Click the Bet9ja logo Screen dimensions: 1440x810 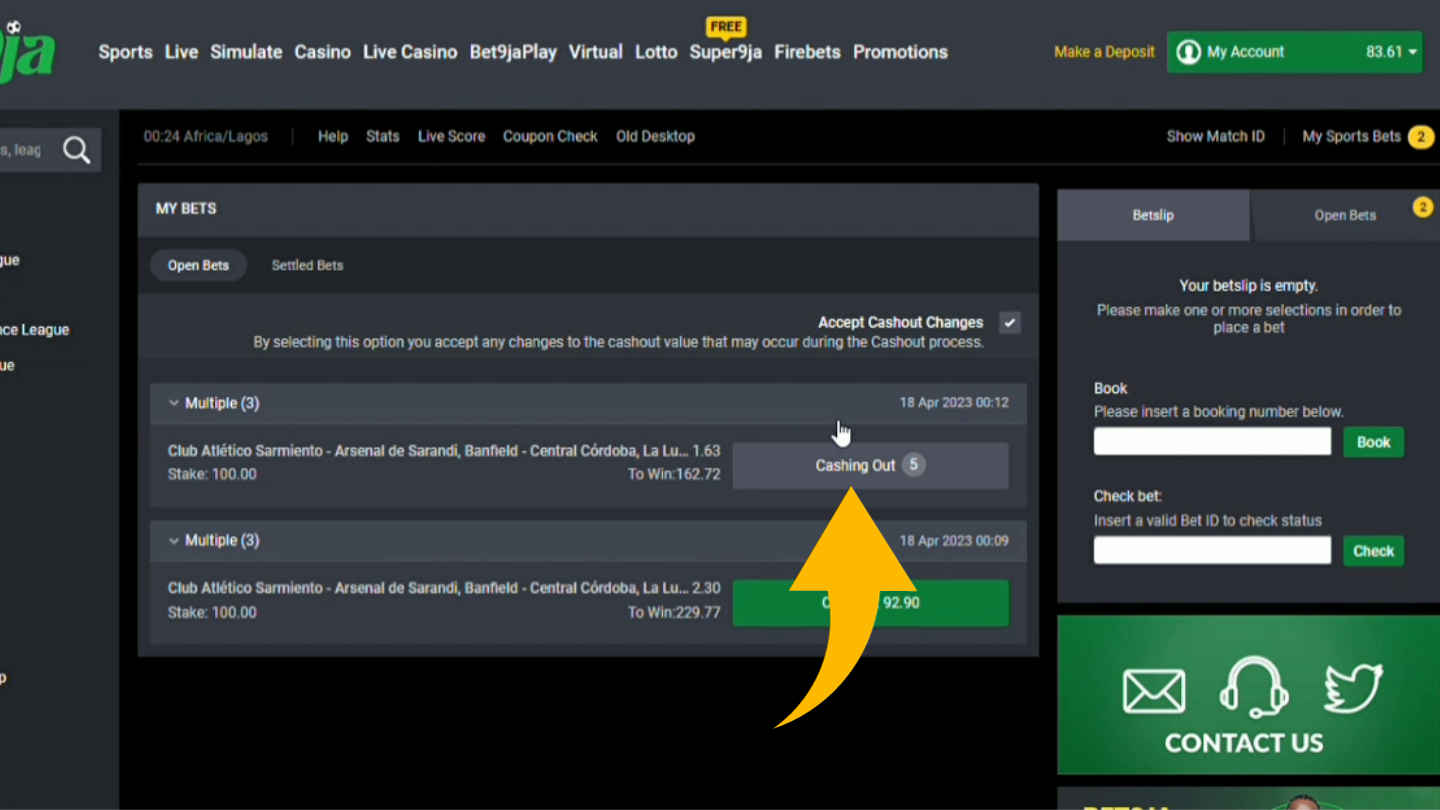coord(27,50)
